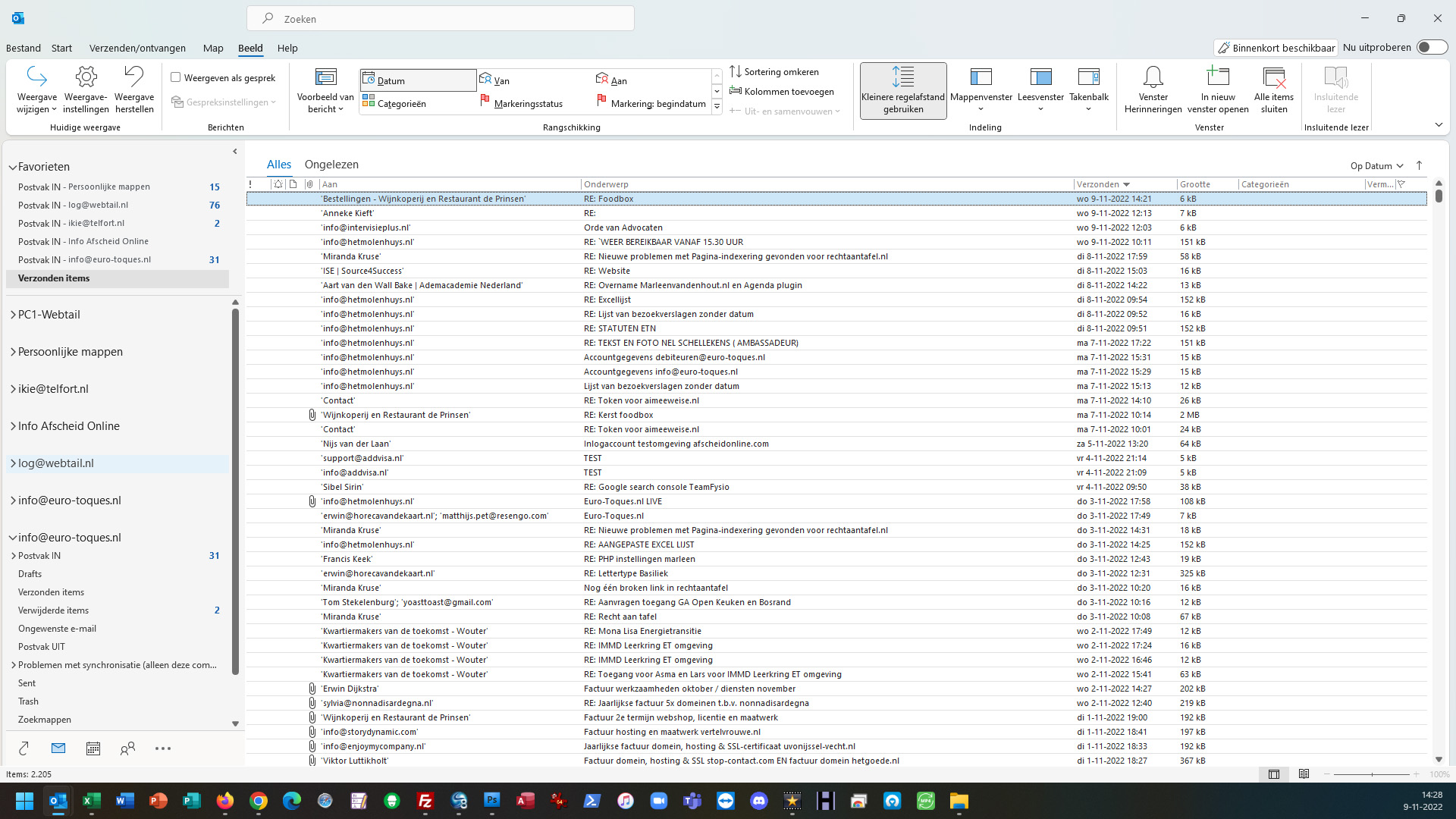
Task: Open Venster Herinneringen bell
Action: click(1153, 89)
